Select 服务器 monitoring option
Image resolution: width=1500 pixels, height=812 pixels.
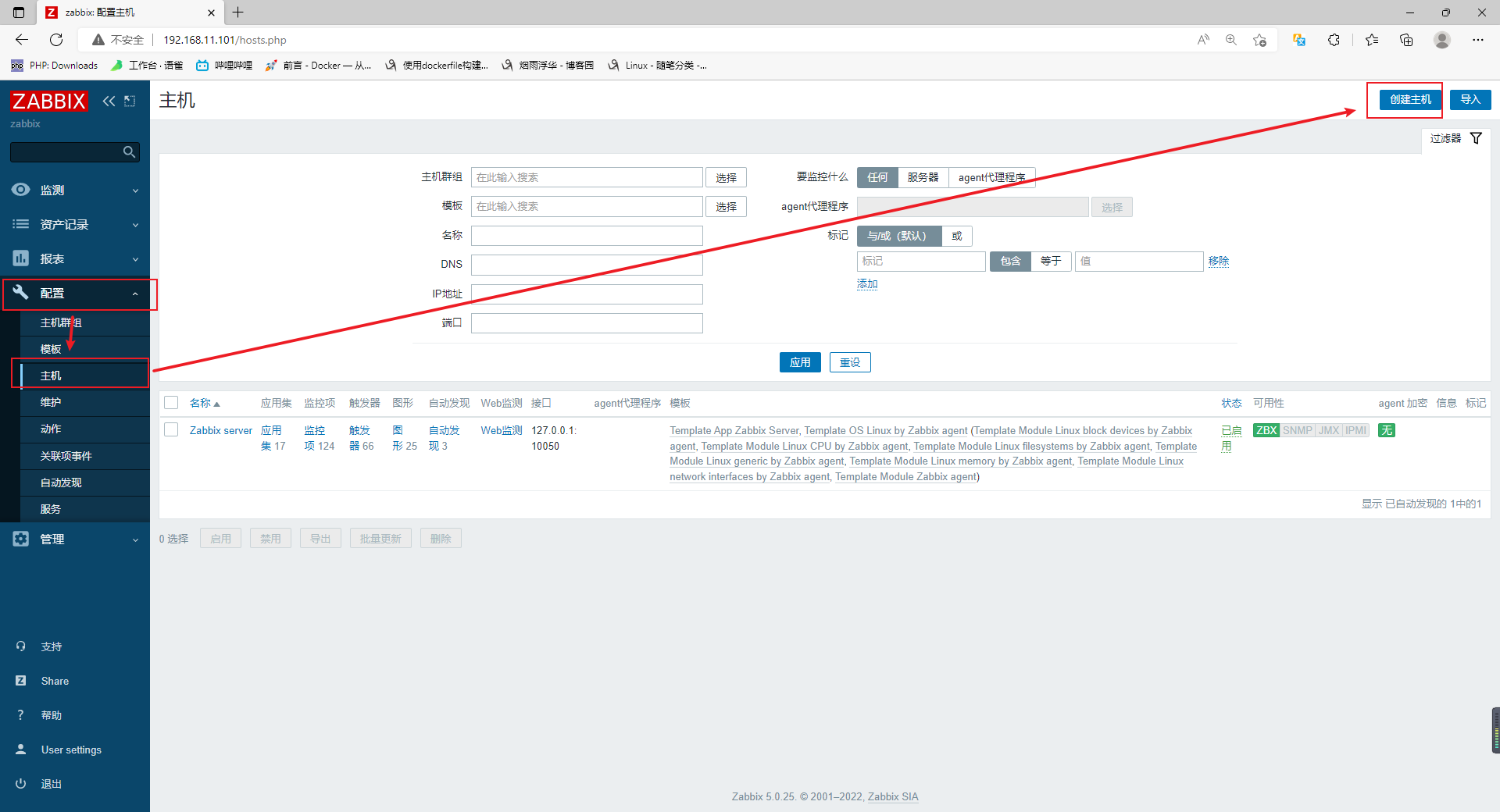(923, 177)
